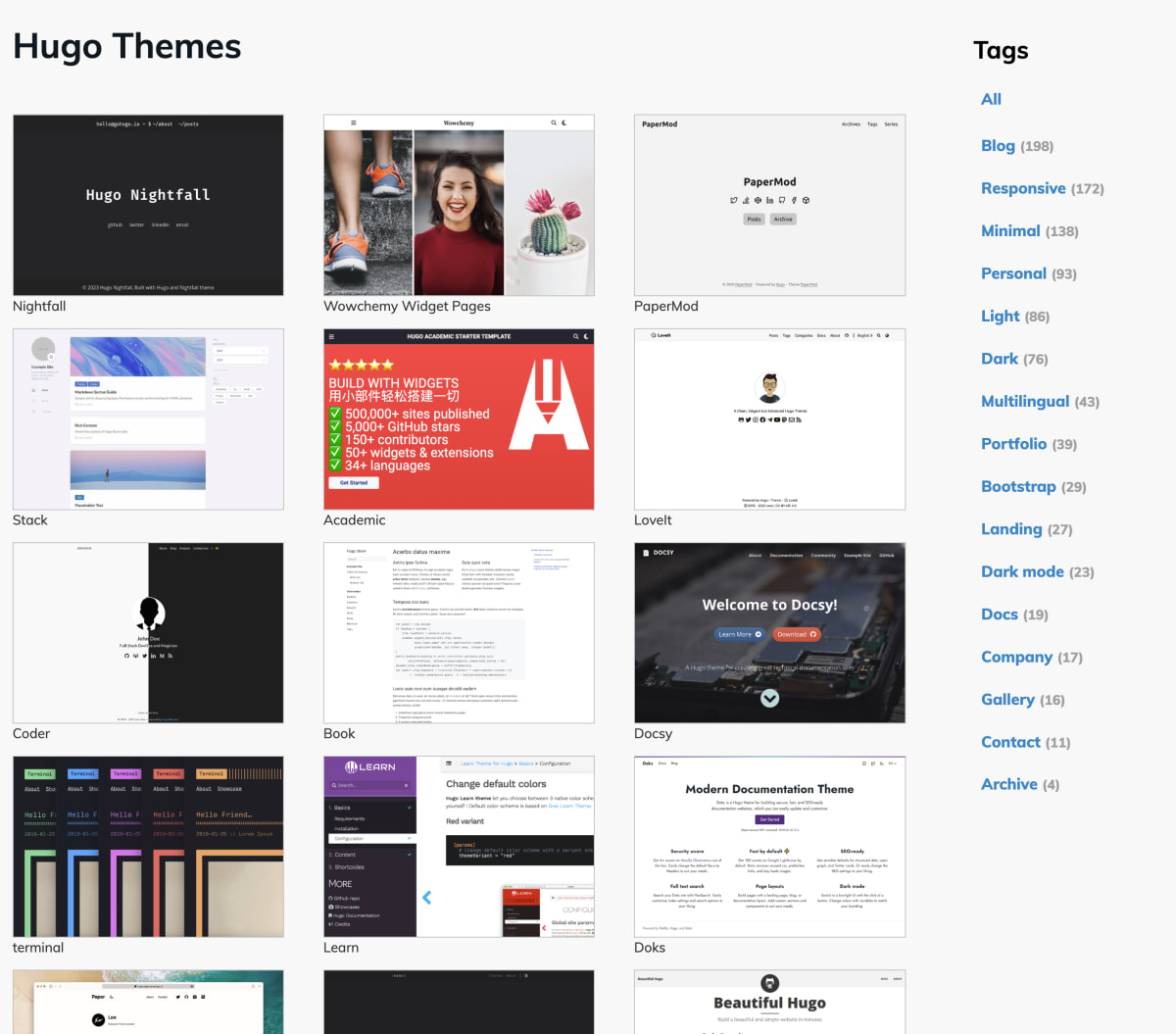Open the Beautiful Hugo theme thumbnail
1176x1034 pixels.
tap(769, 1002)
